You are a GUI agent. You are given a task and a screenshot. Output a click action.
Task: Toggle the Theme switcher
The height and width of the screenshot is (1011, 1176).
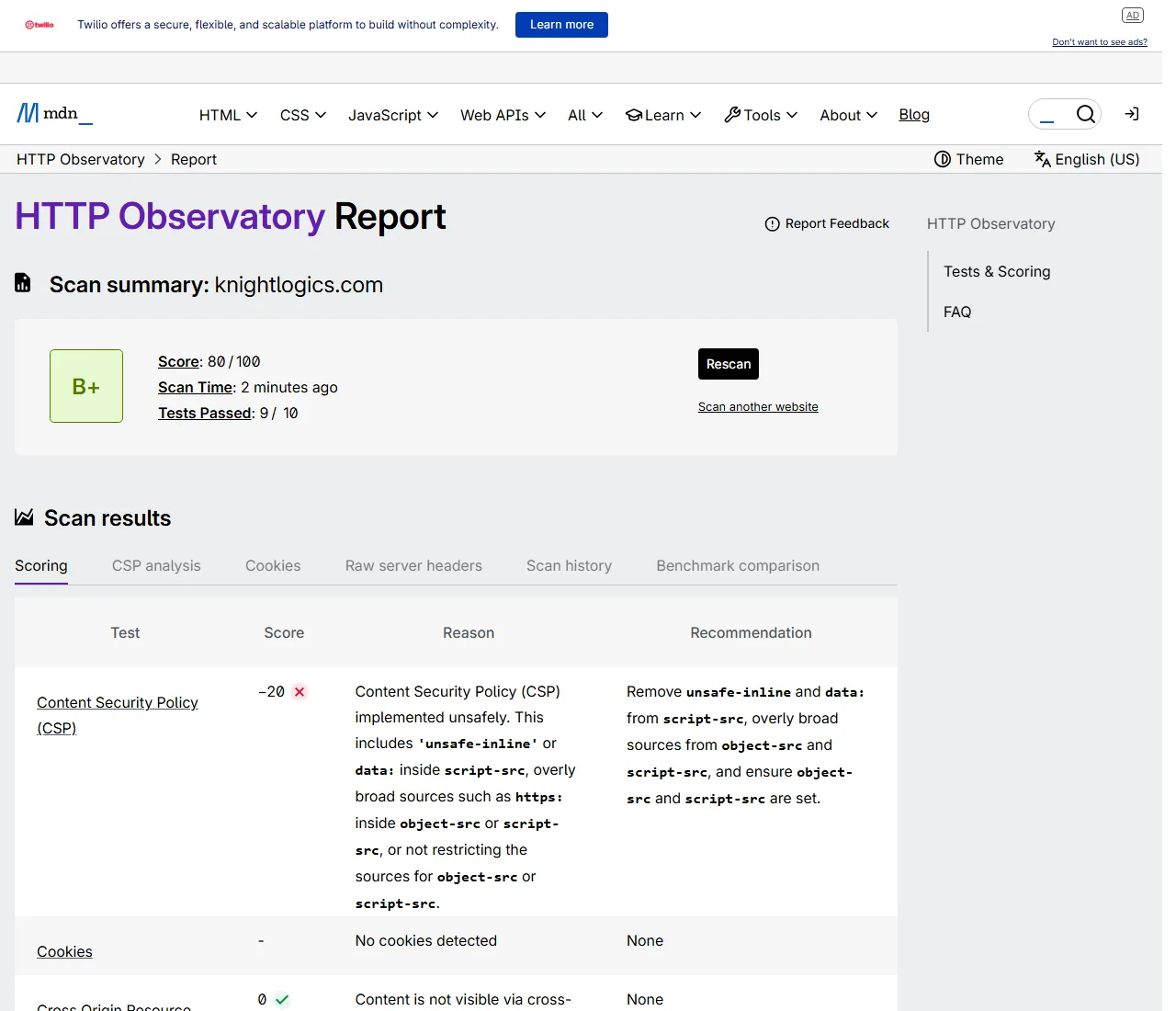[968, 159]
